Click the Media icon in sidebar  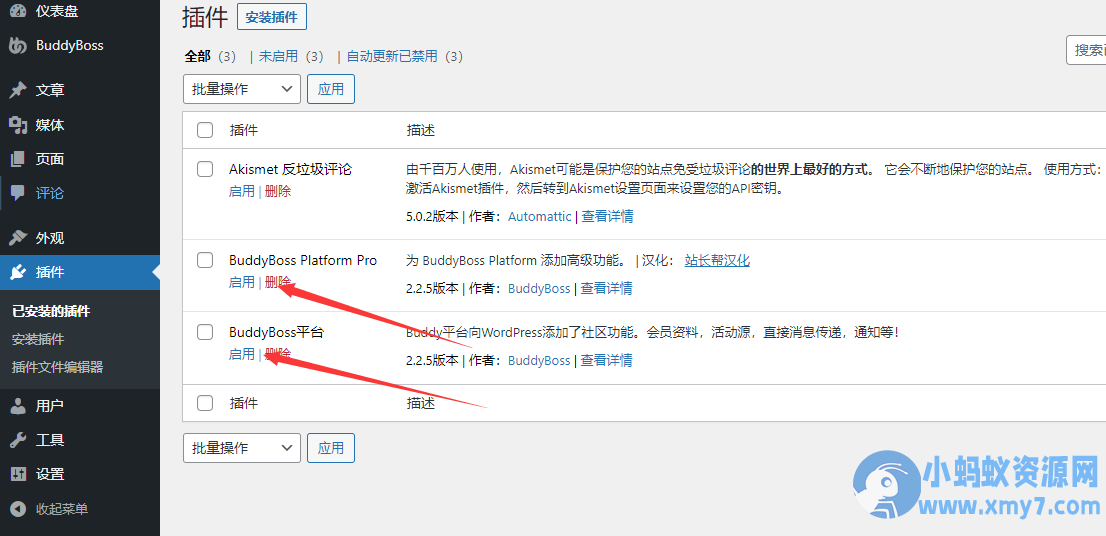click(x=18, y=126)
